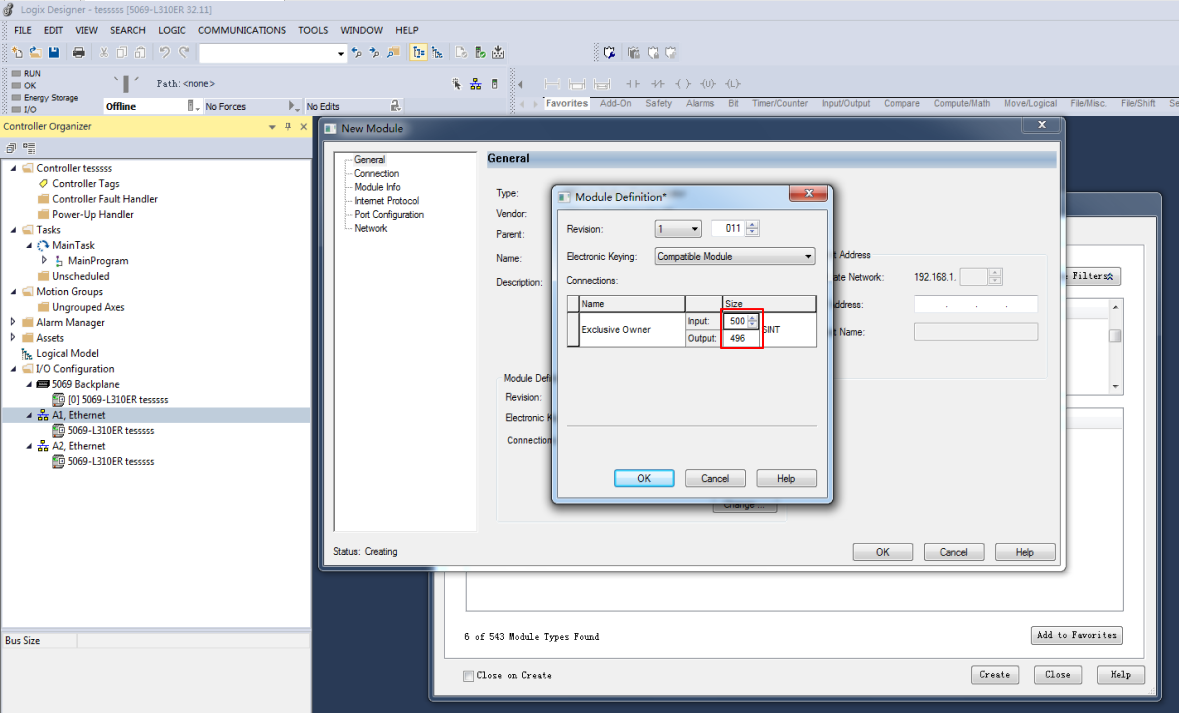Click Add to Favorites button

[1077, 636]
